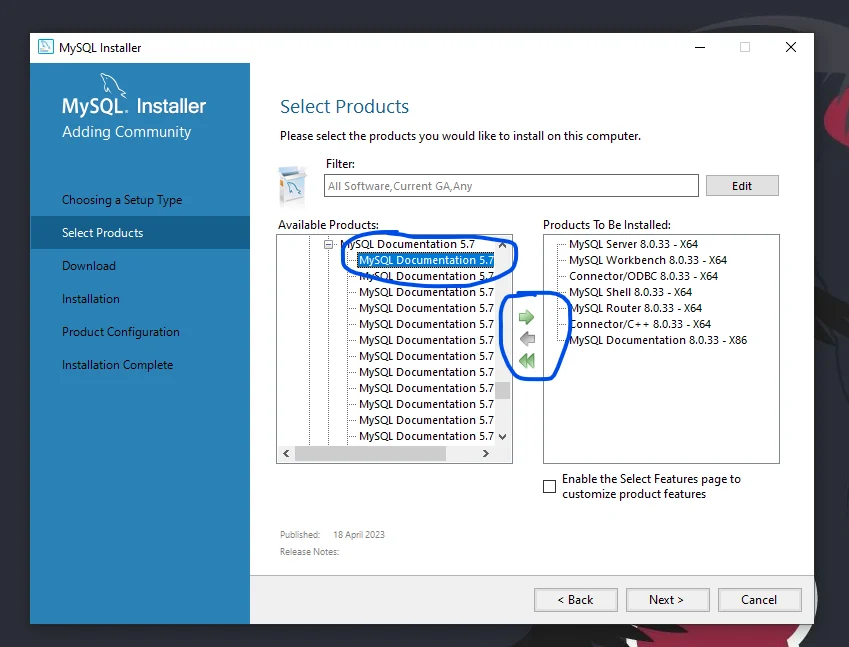The height and width of the screenshot is (647, 849).
Task: Click the MySQL Installer title bar icon
Action: 46,47
